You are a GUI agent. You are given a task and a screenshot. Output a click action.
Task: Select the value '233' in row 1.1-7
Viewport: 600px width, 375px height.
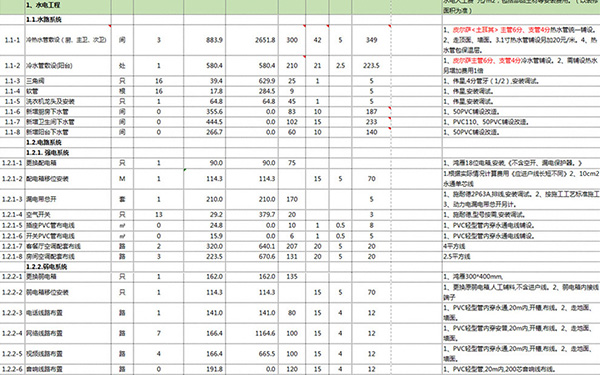click(371, 122)
